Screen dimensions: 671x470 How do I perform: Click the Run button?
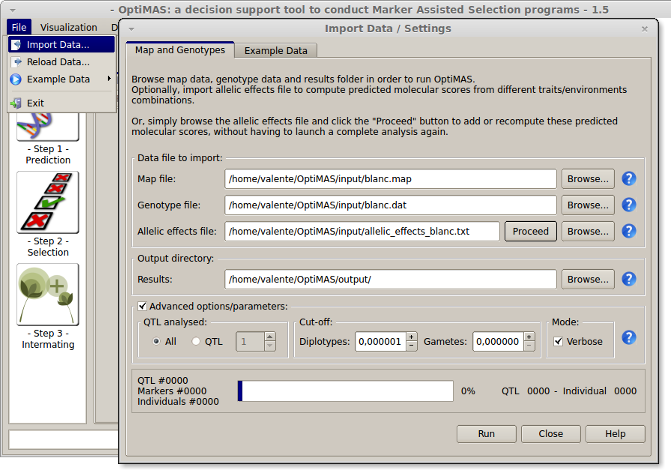click(486, 434)
